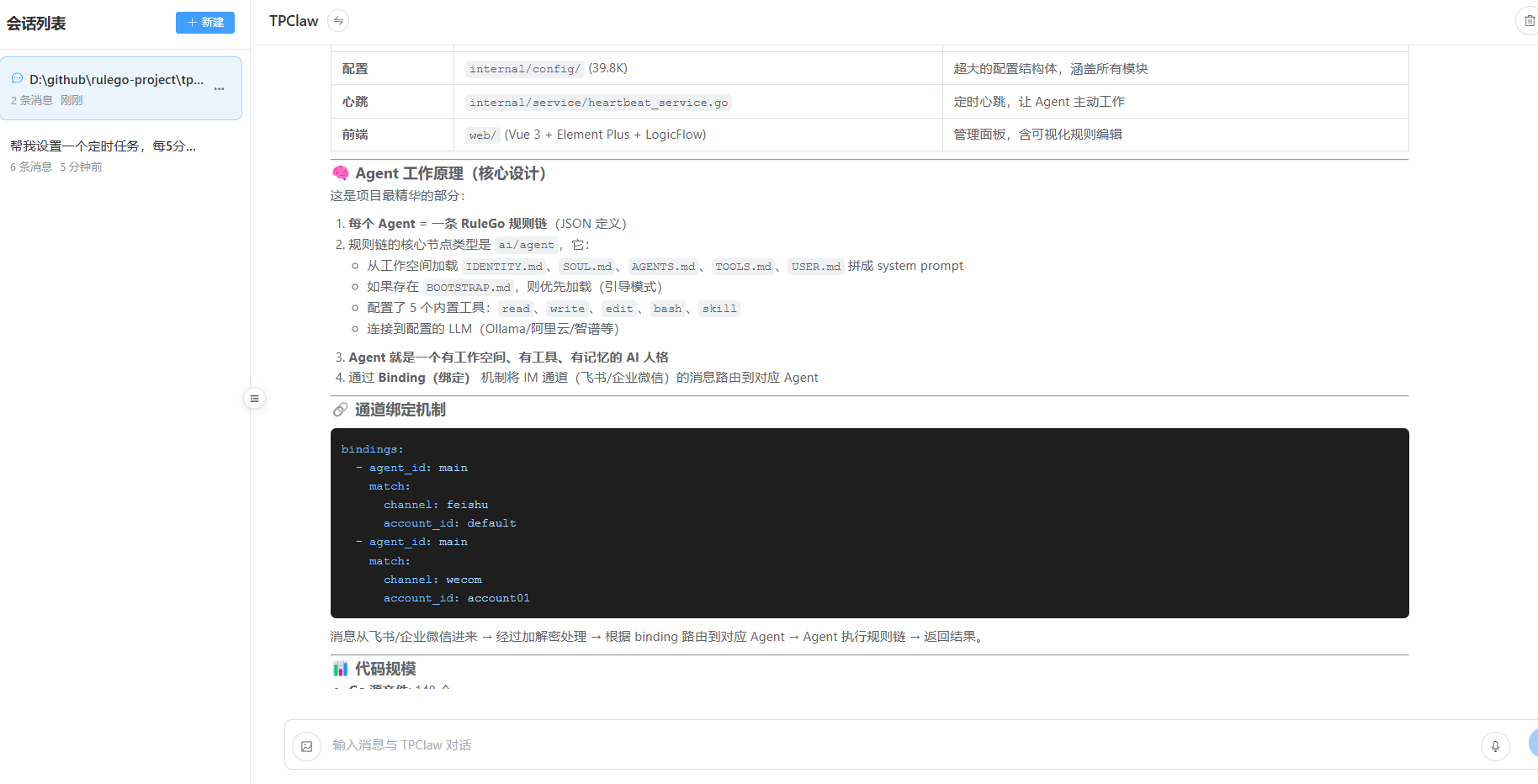Click the 前端 table cell
Screen dimensions: 1538x784
click(x=392, y=135)
